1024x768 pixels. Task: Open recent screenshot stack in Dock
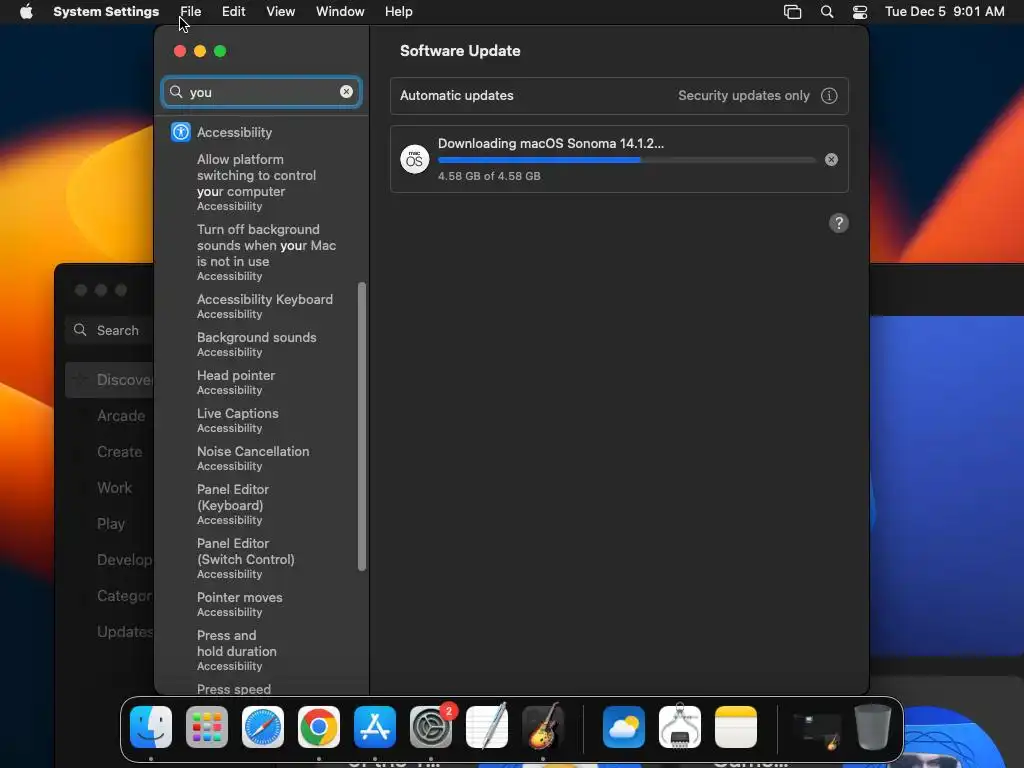(x=816, y=730)
